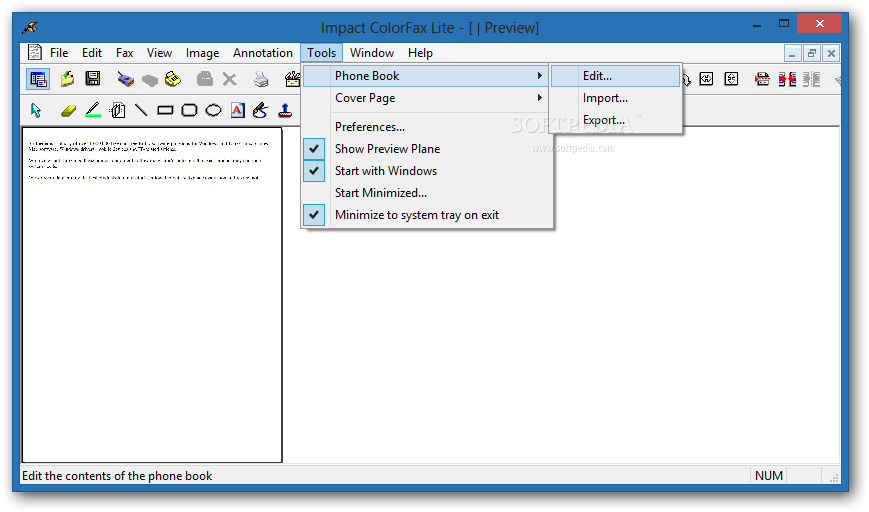Close the open Tools menu

tap(321, 53)
